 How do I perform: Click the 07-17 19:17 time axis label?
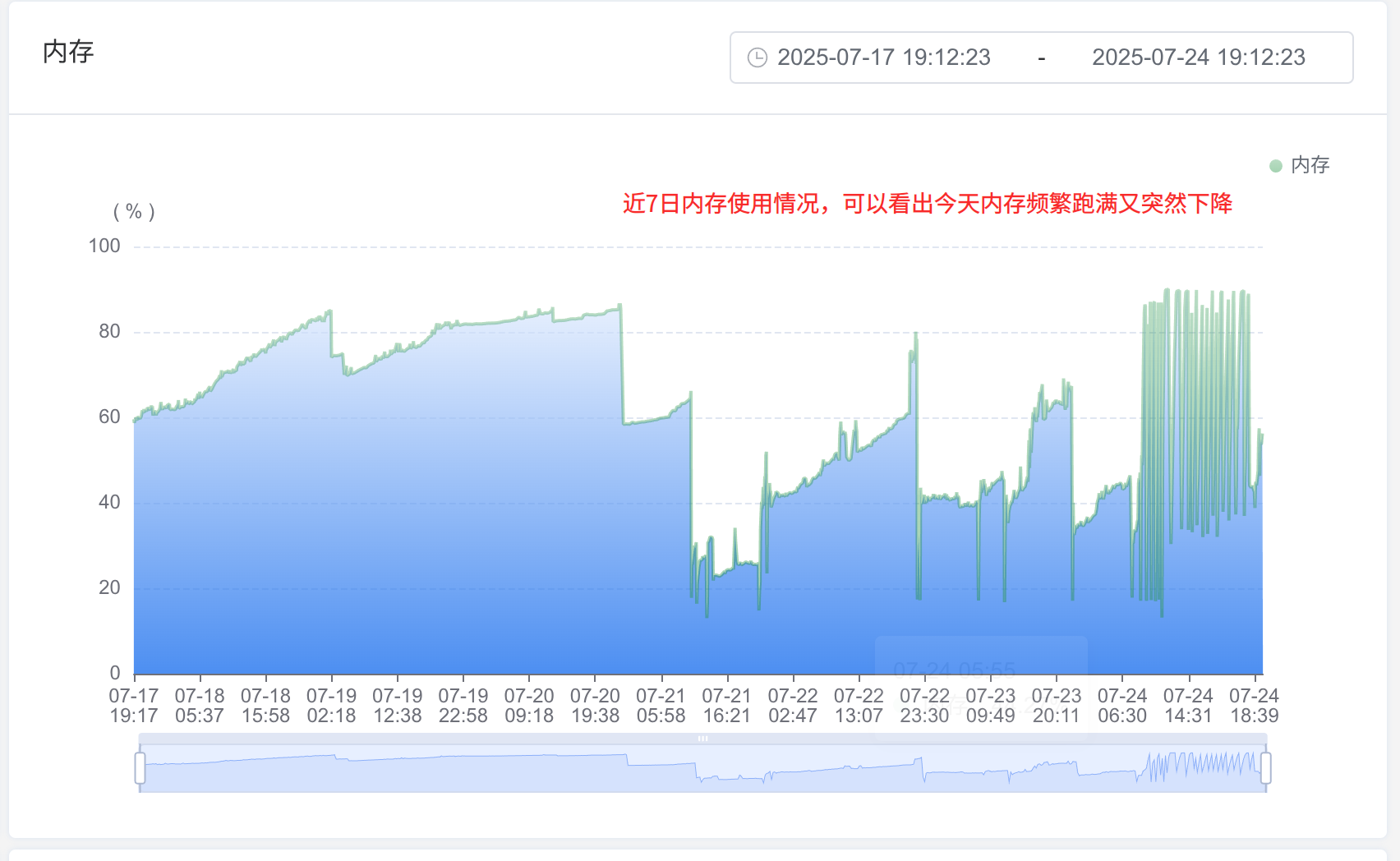coord(134,706)
